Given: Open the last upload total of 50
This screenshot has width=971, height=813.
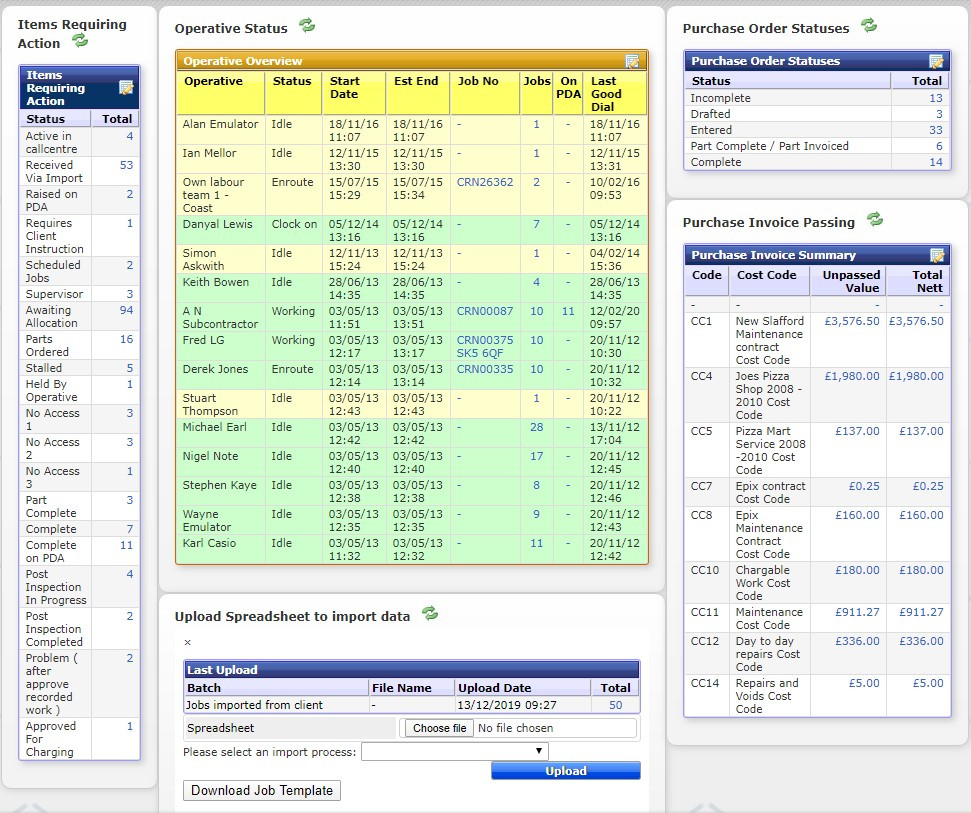Looking at the screenshot, I should tap(616, 705).
